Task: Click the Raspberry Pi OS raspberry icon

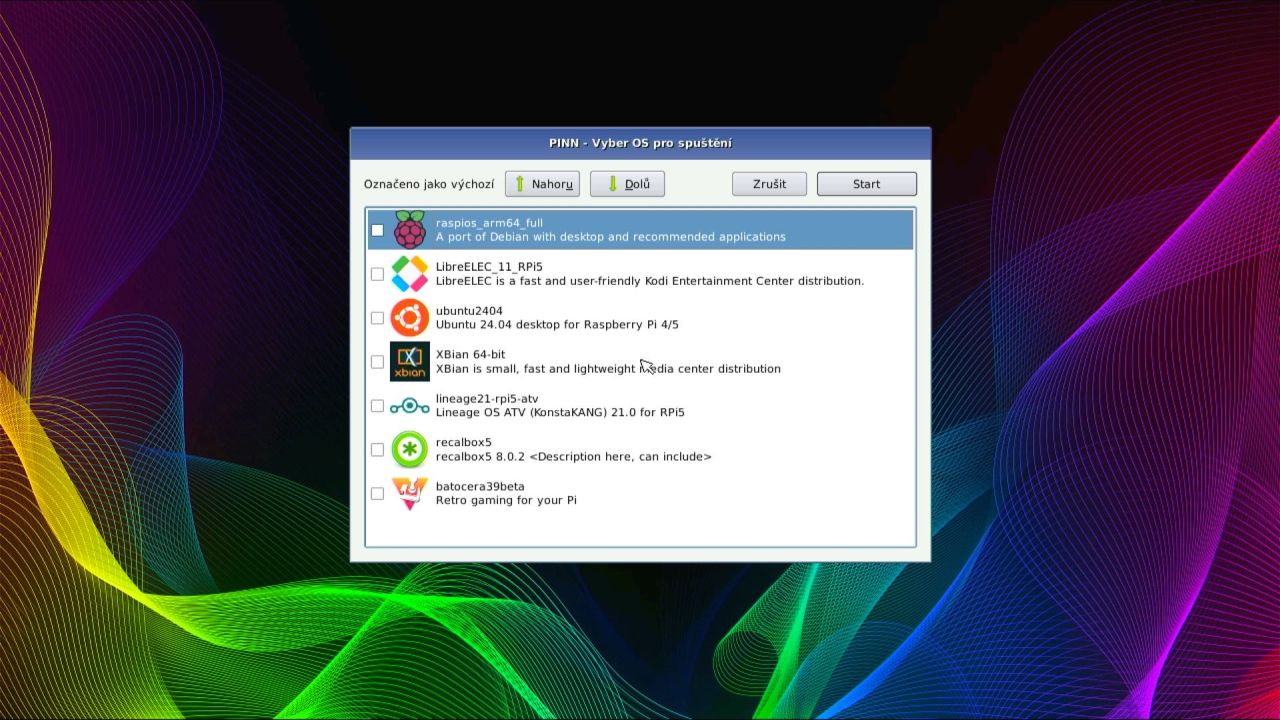Action: coord(409,230)
